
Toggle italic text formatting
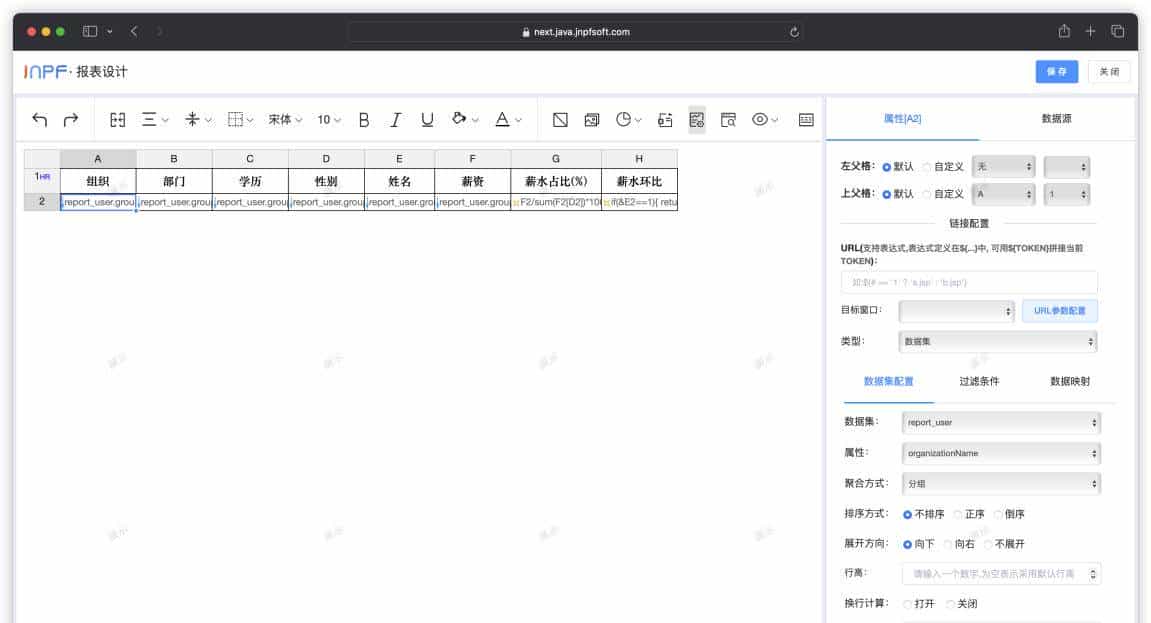(395, 120)
